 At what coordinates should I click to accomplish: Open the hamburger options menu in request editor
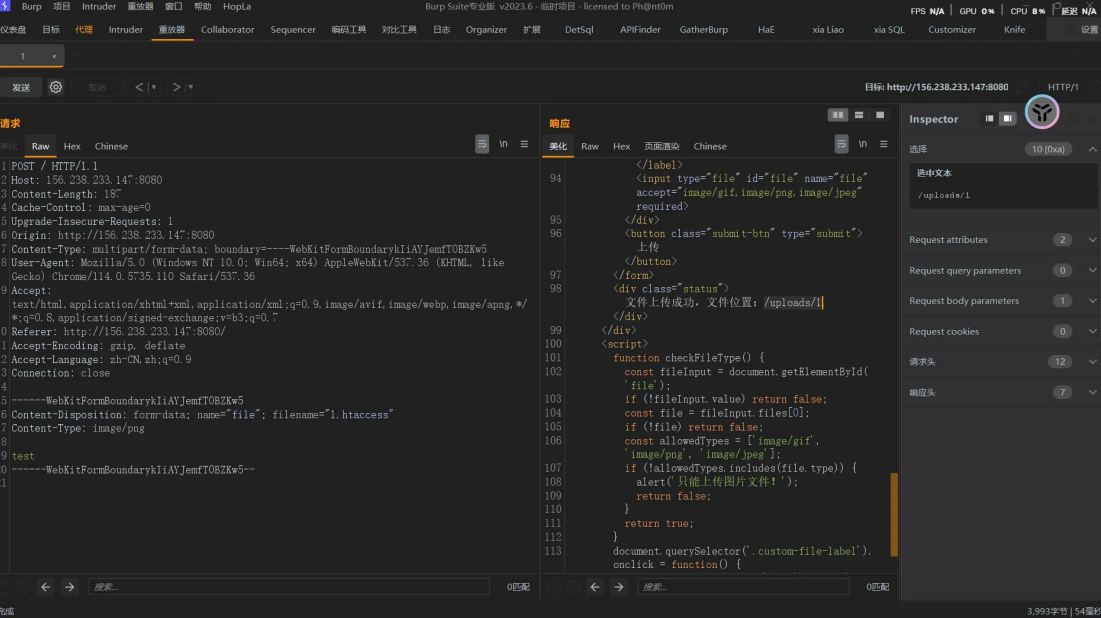(x=524, y=144)
